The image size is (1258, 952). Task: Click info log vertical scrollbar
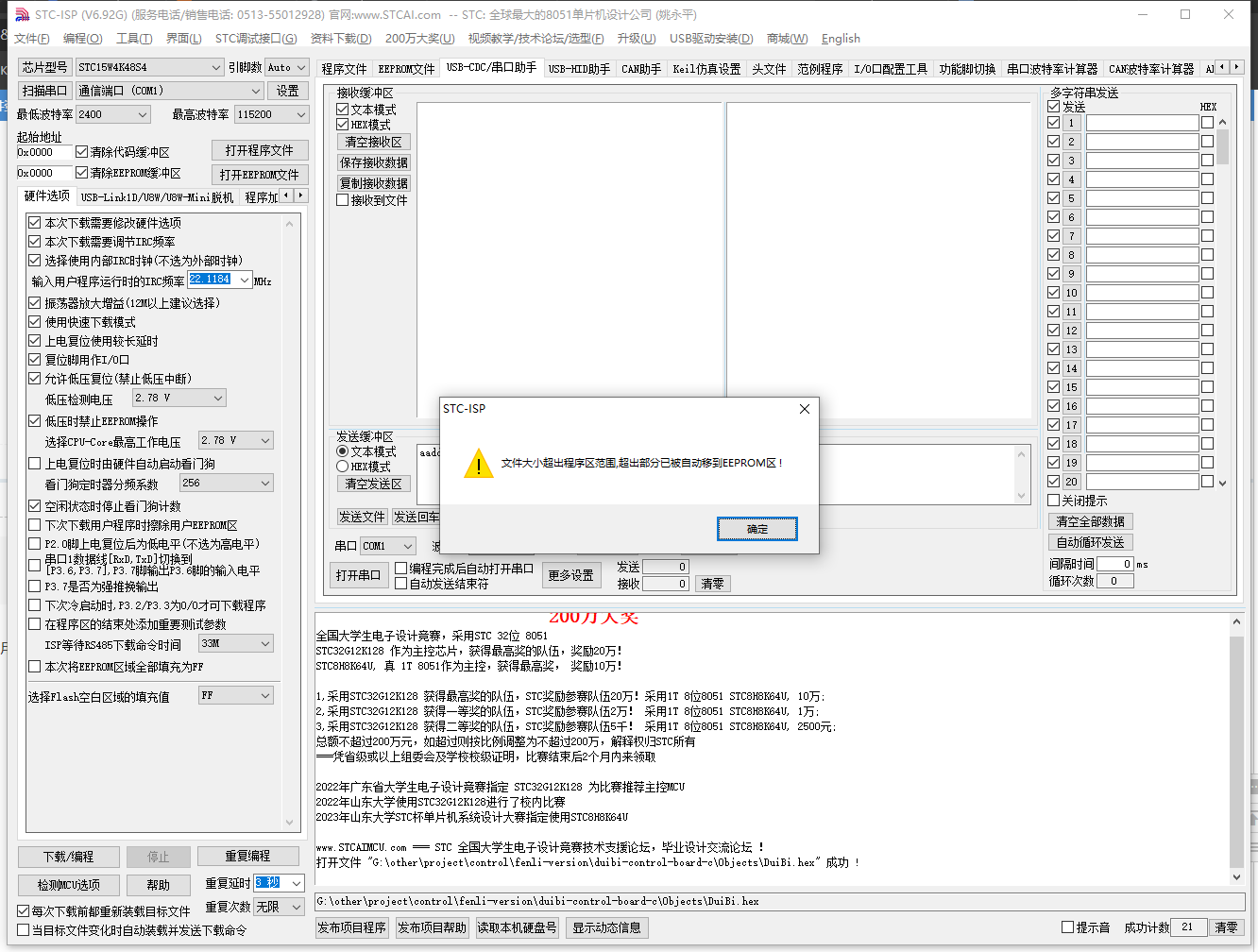click(1237, 749)
